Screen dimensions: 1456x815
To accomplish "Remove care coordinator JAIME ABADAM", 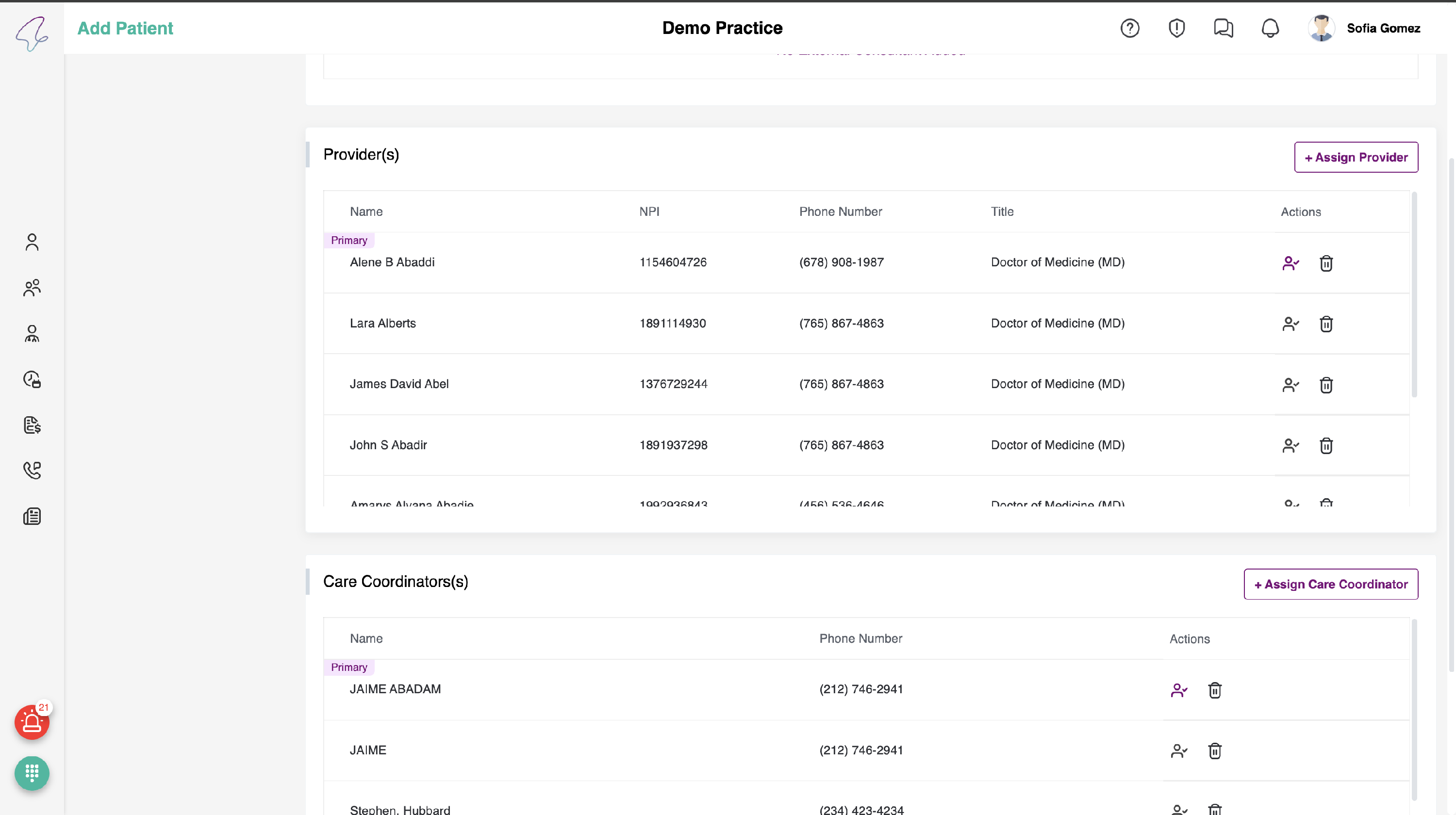I will click(1214, 690).
